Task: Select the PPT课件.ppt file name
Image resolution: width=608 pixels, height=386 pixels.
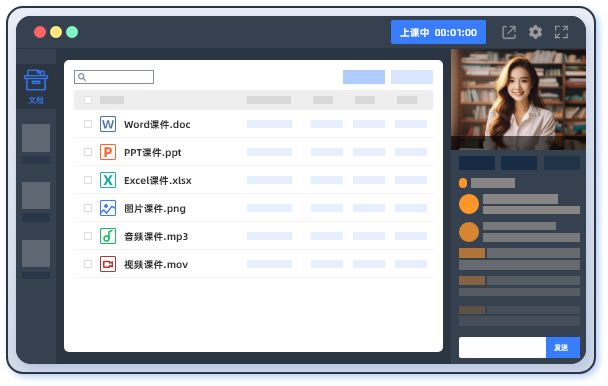Action: (152, 152)
